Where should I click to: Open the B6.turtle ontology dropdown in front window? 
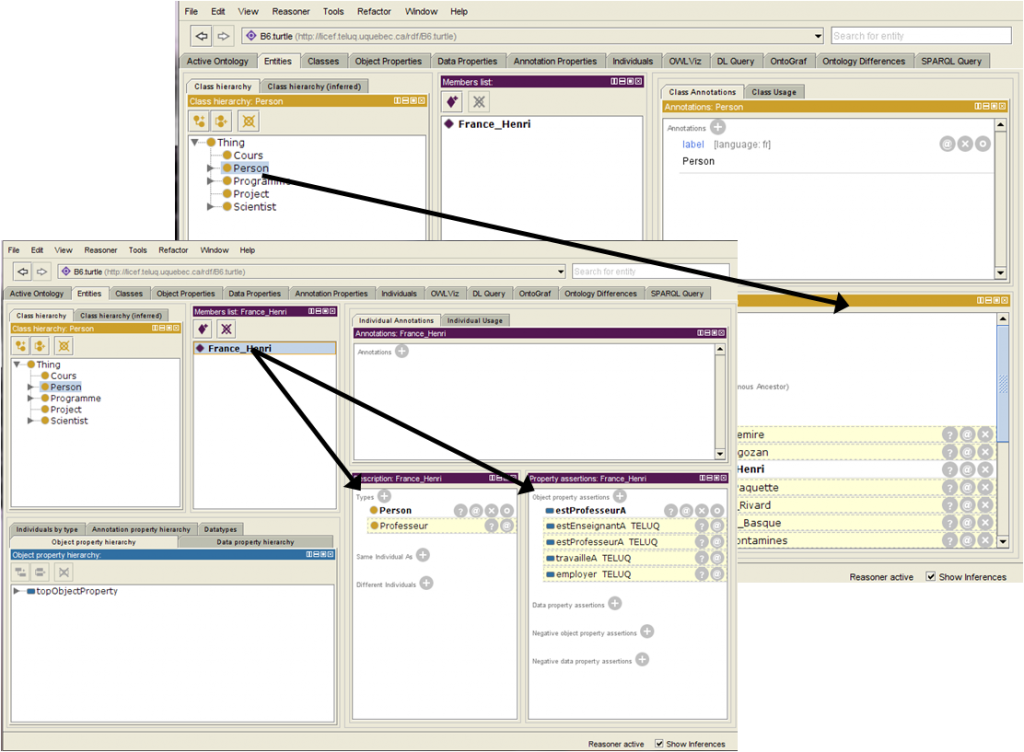(561, 271)
